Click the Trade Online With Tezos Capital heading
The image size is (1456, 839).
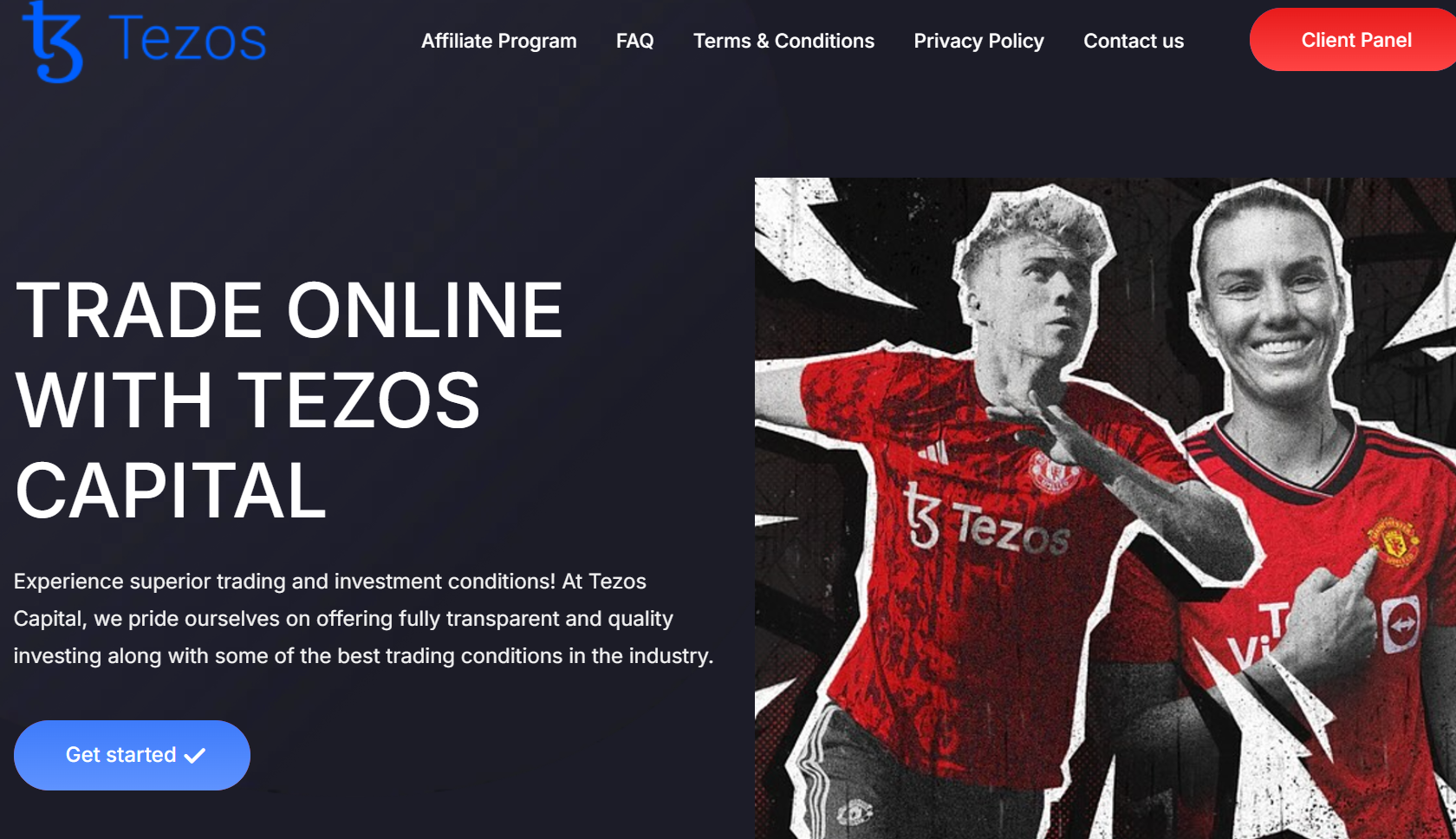(x=289, y=400)
